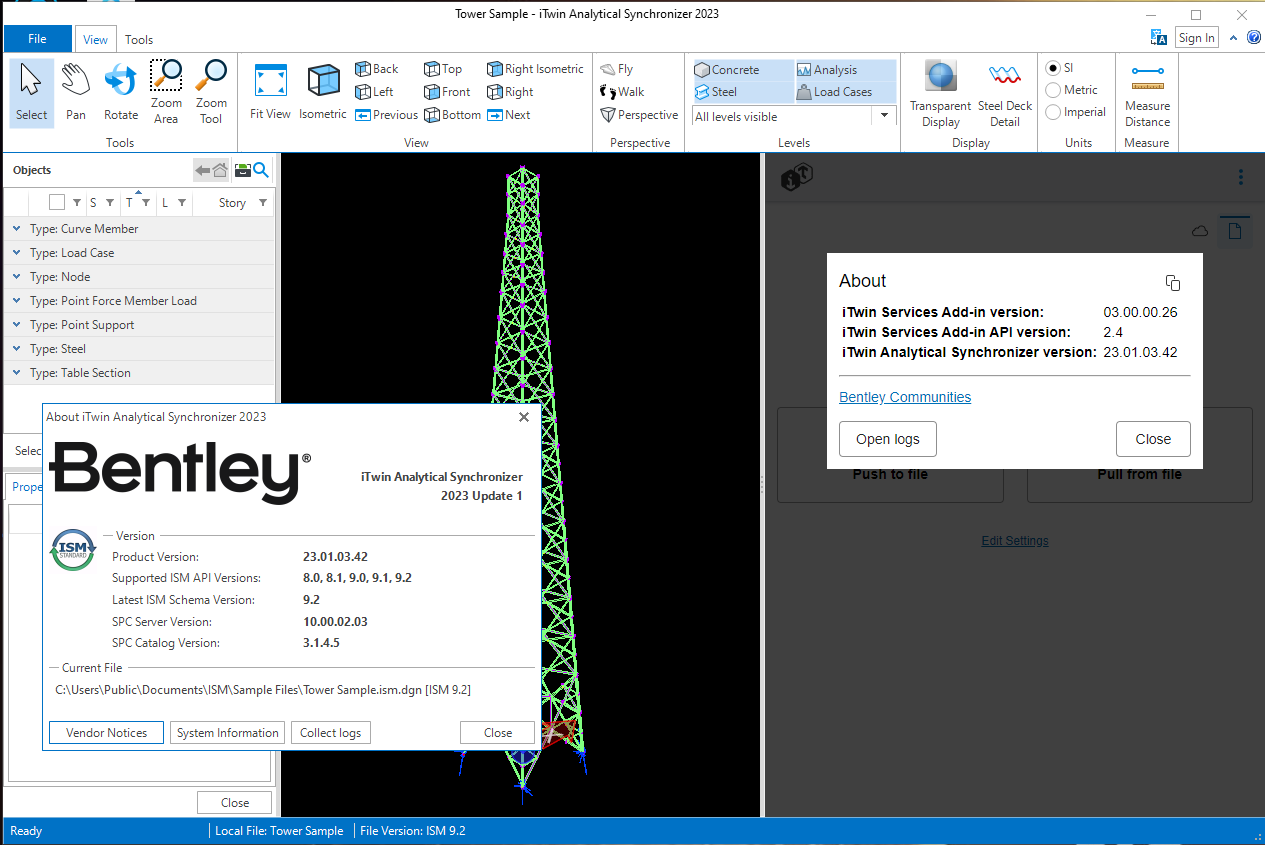
Task: Select the Zoom Tool magnifier
Action: pos(211,92)
